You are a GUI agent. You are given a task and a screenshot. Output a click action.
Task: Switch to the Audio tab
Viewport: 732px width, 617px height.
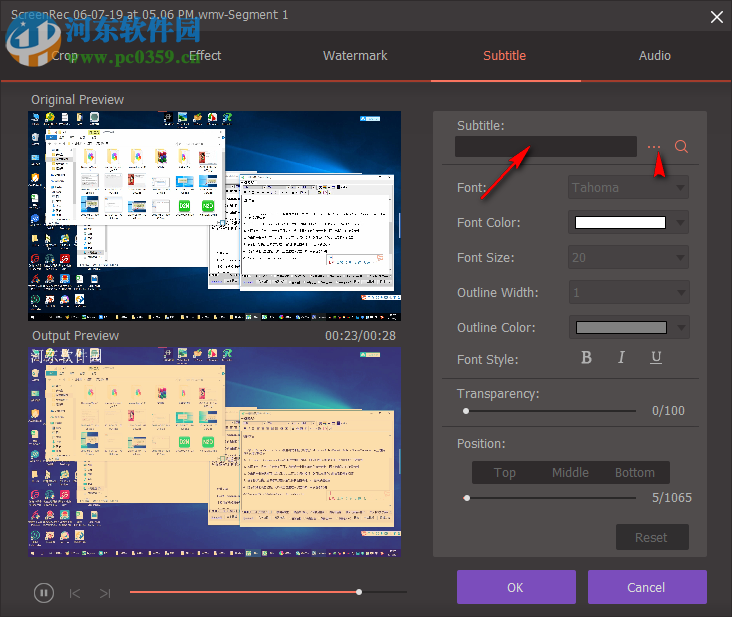pos(655,56)
